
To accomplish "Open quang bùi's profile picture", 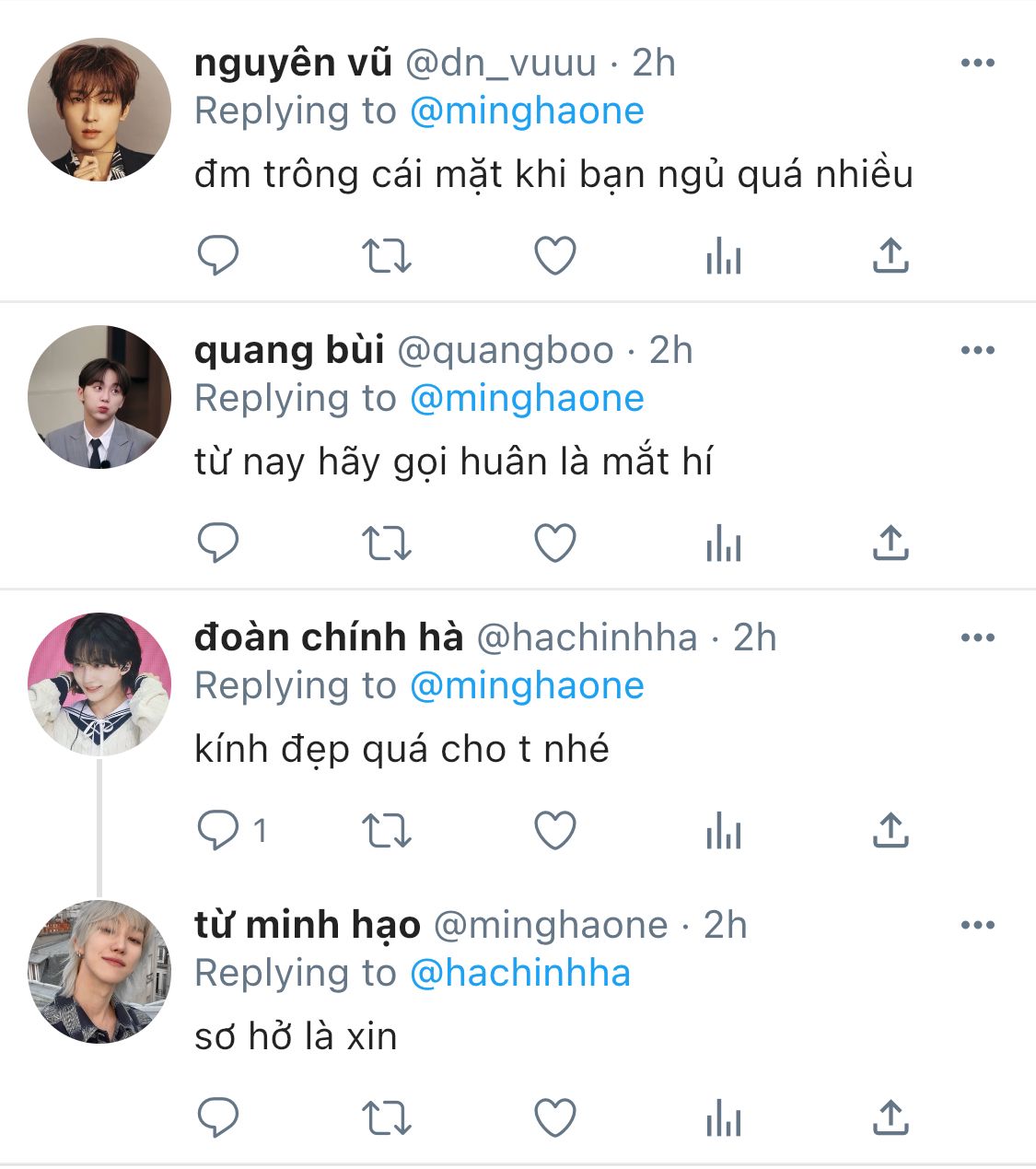I will tap(99, 397).
